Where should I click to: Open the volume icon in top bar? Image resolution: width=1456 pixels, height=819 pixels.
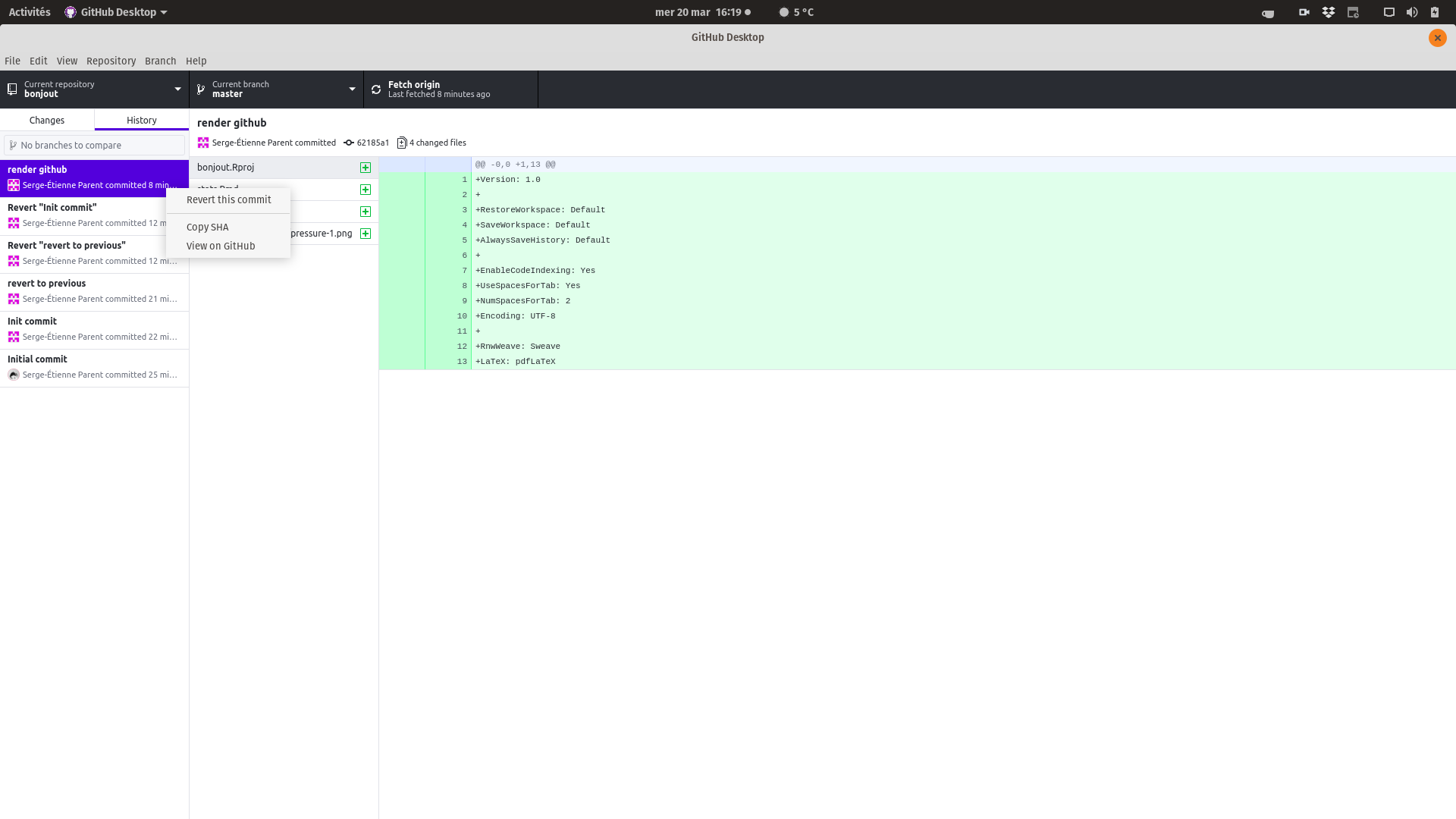coord(1412,12)
